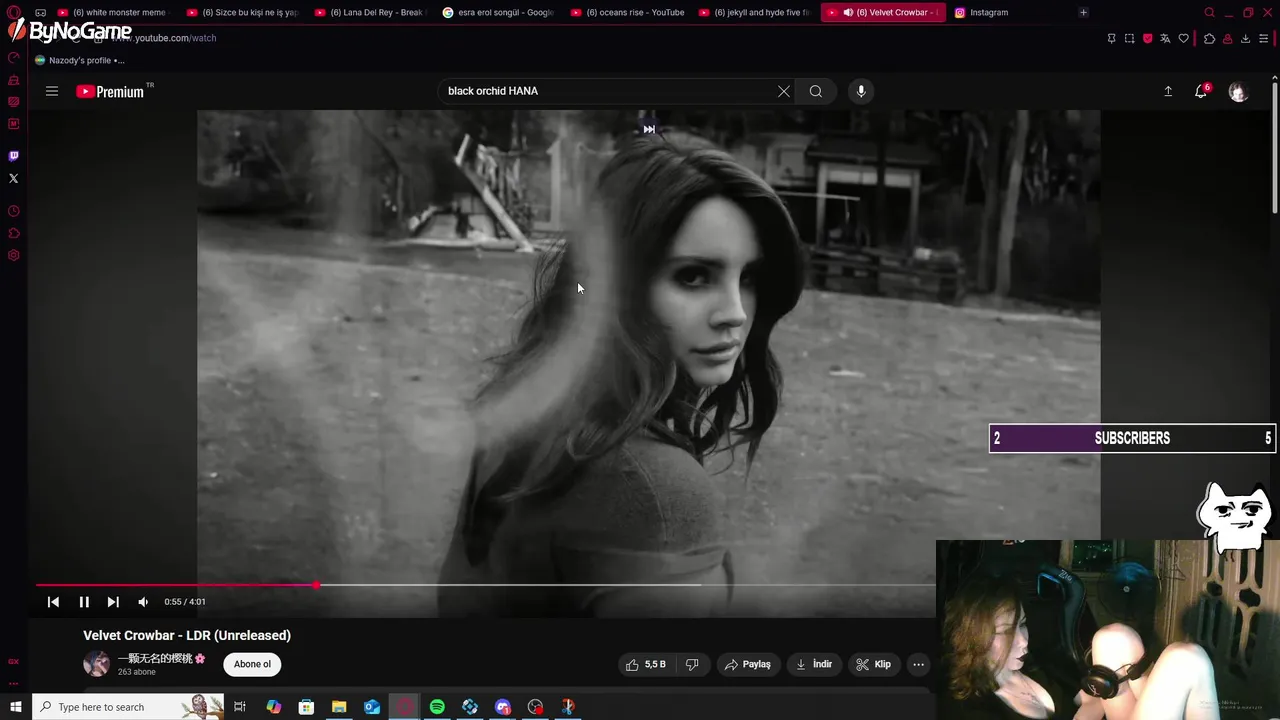Open Opera translate page icon

[1165, 38]
